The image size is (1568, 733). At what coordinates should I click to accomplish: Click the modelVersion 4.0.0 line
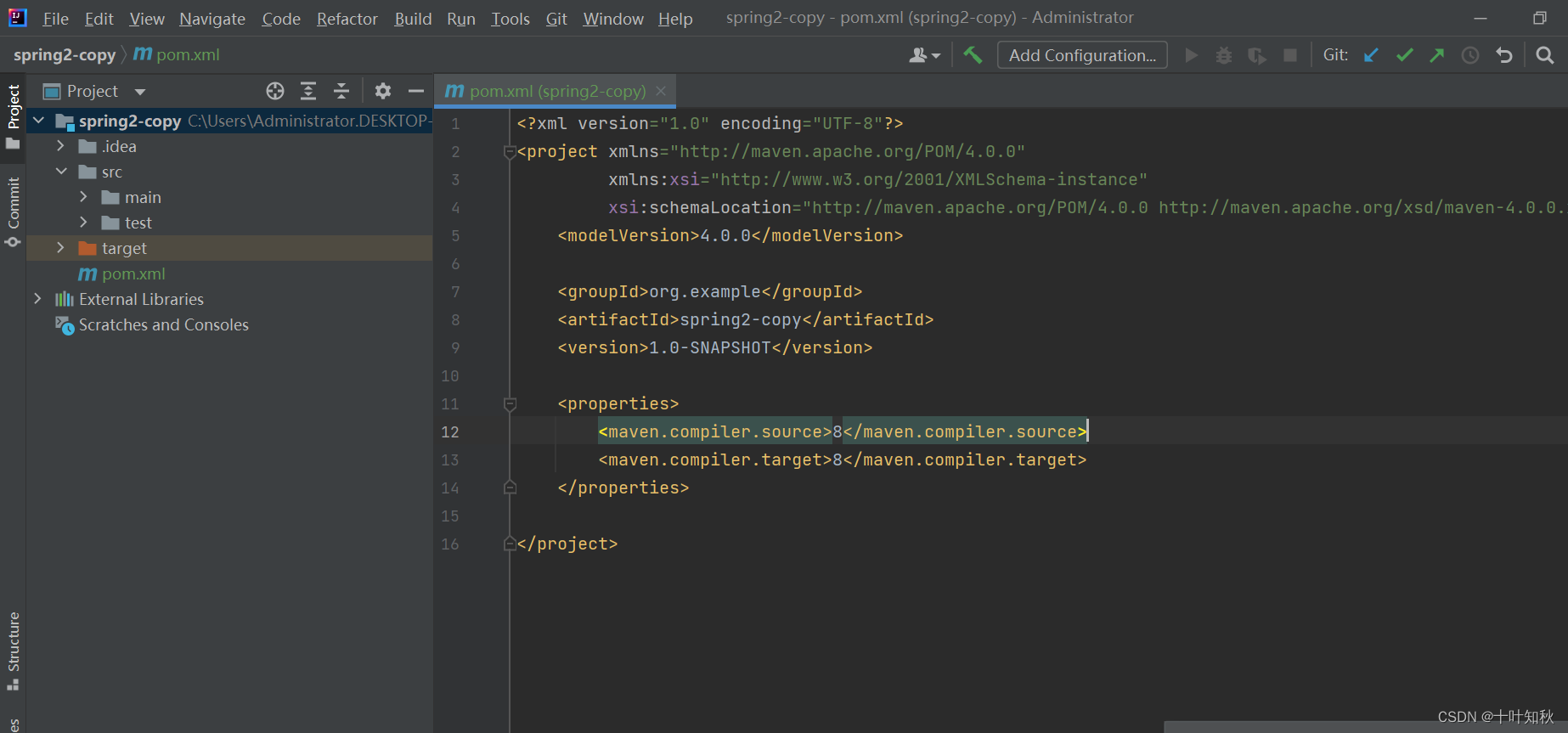point(730,235)
